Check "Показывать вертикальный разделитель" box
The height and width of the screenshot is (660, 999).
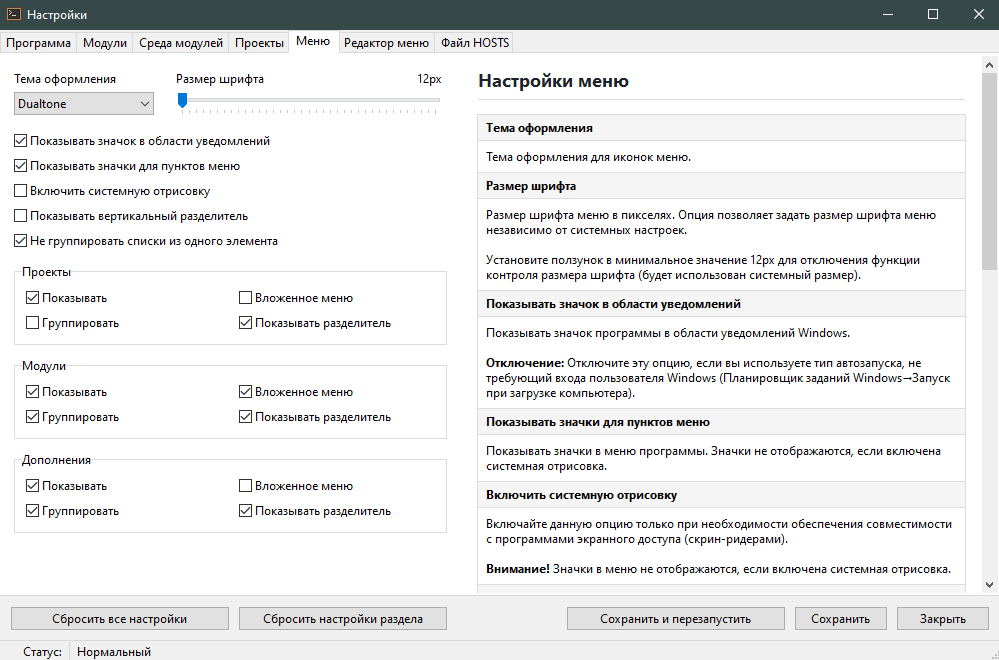coord(21,216)
